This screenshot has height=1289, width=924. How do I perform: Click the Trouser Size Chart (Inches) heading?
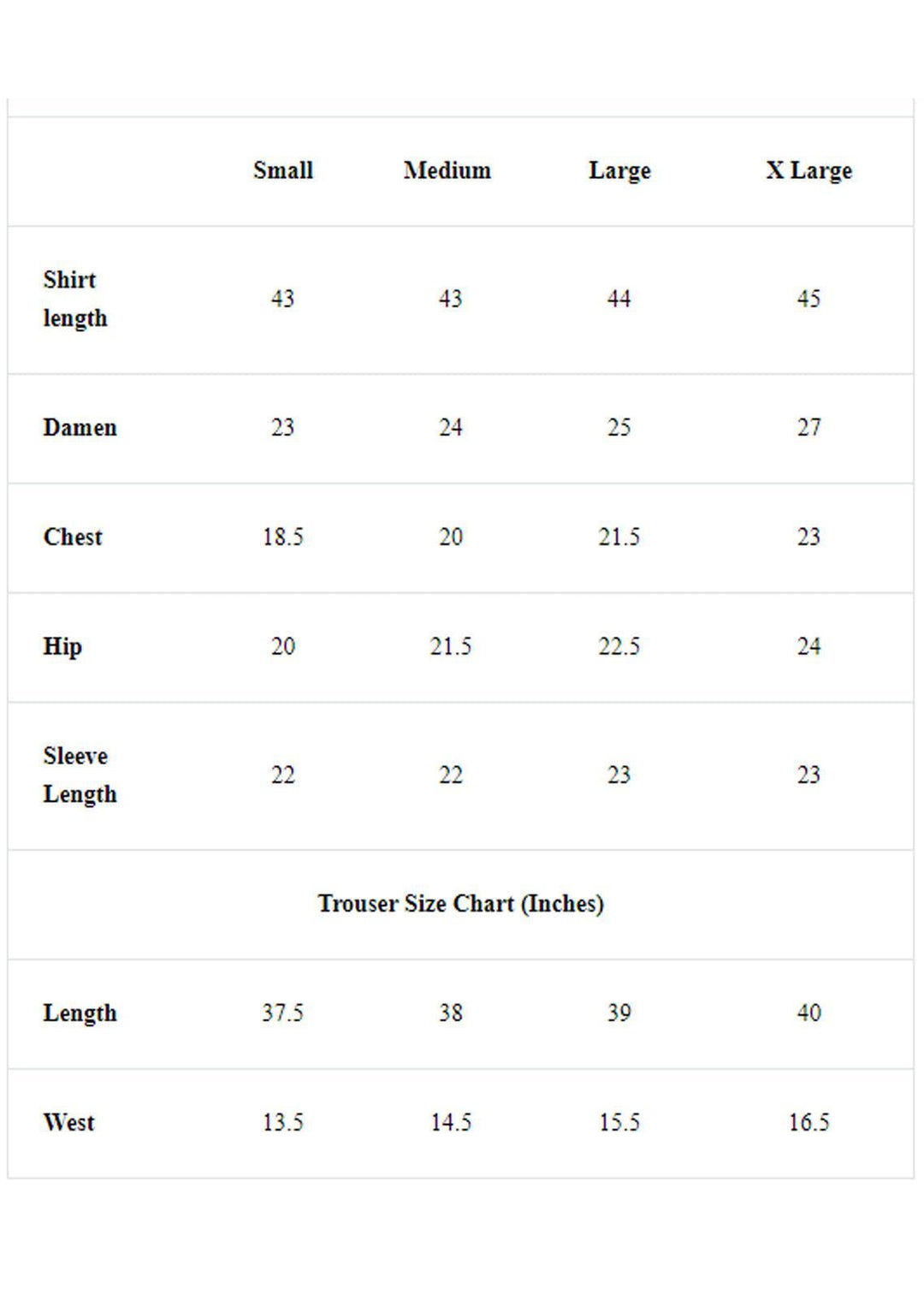(x=460, y=903)
